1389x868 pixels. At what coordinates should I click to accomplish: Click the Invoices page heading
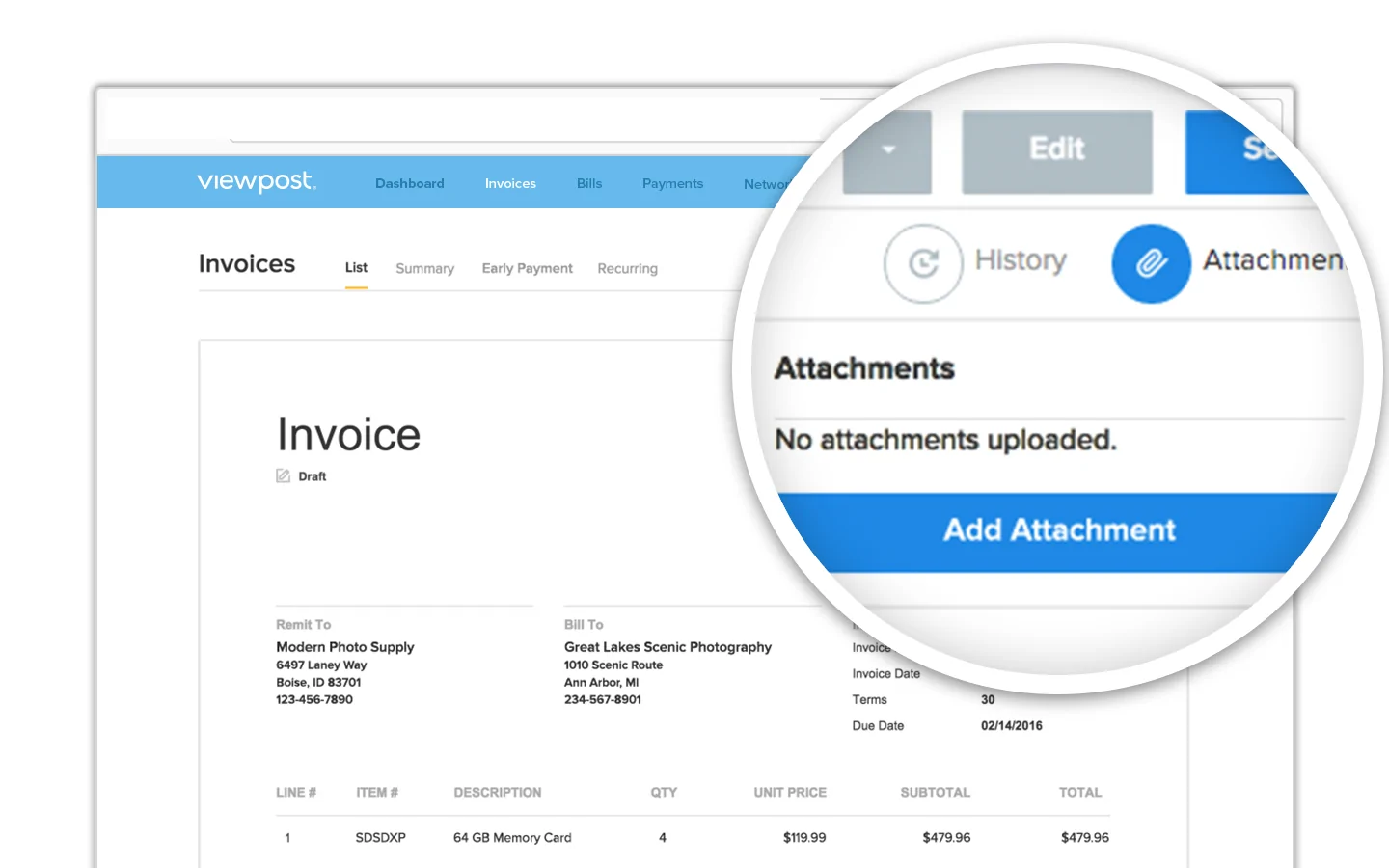click(x=247, y=264)
